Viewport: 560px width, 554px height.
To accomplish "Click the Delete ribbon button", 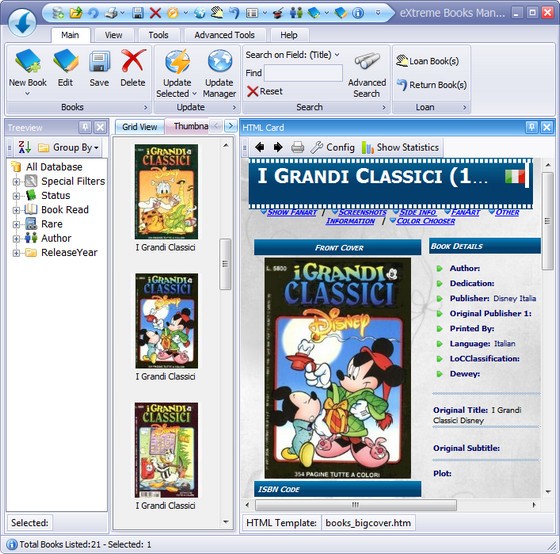I will coord(133,68).
